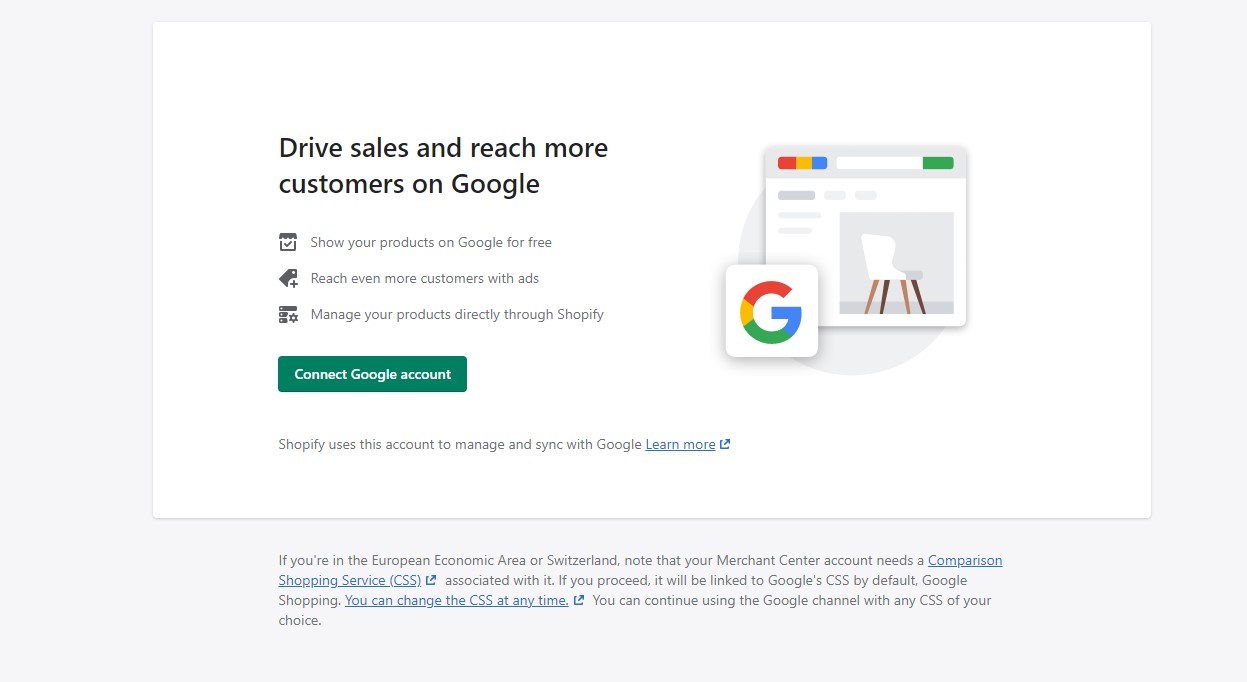
Task: Click 'Manage your products directly through Shopify' text
Action: coord(457,314)
